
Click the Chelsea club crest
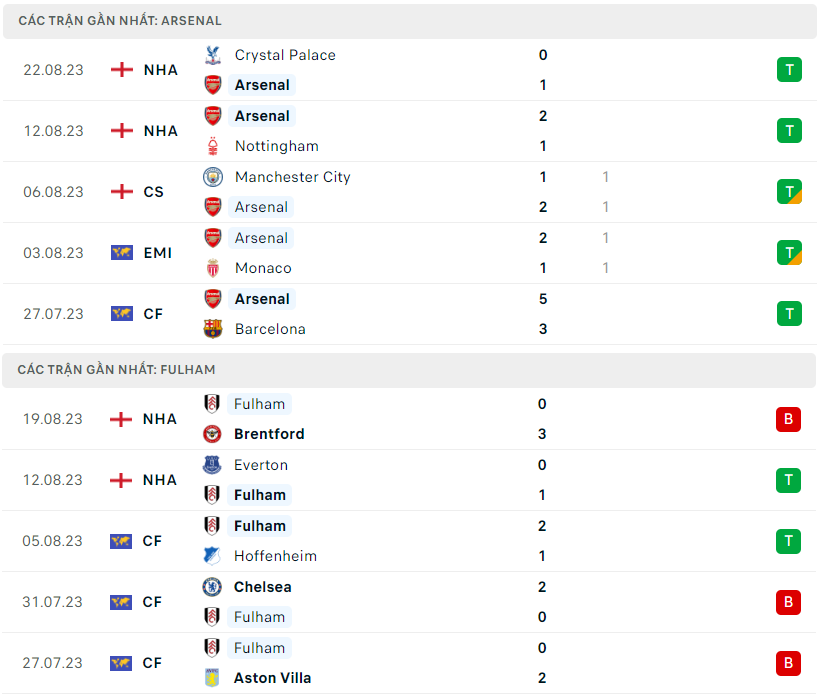[212, 587]
